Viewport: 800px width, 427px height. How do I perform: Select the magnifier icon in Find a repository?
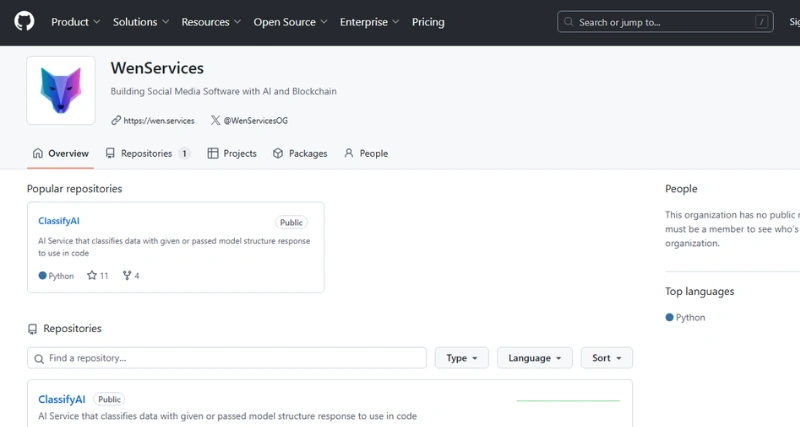click(x=39, y=359)
